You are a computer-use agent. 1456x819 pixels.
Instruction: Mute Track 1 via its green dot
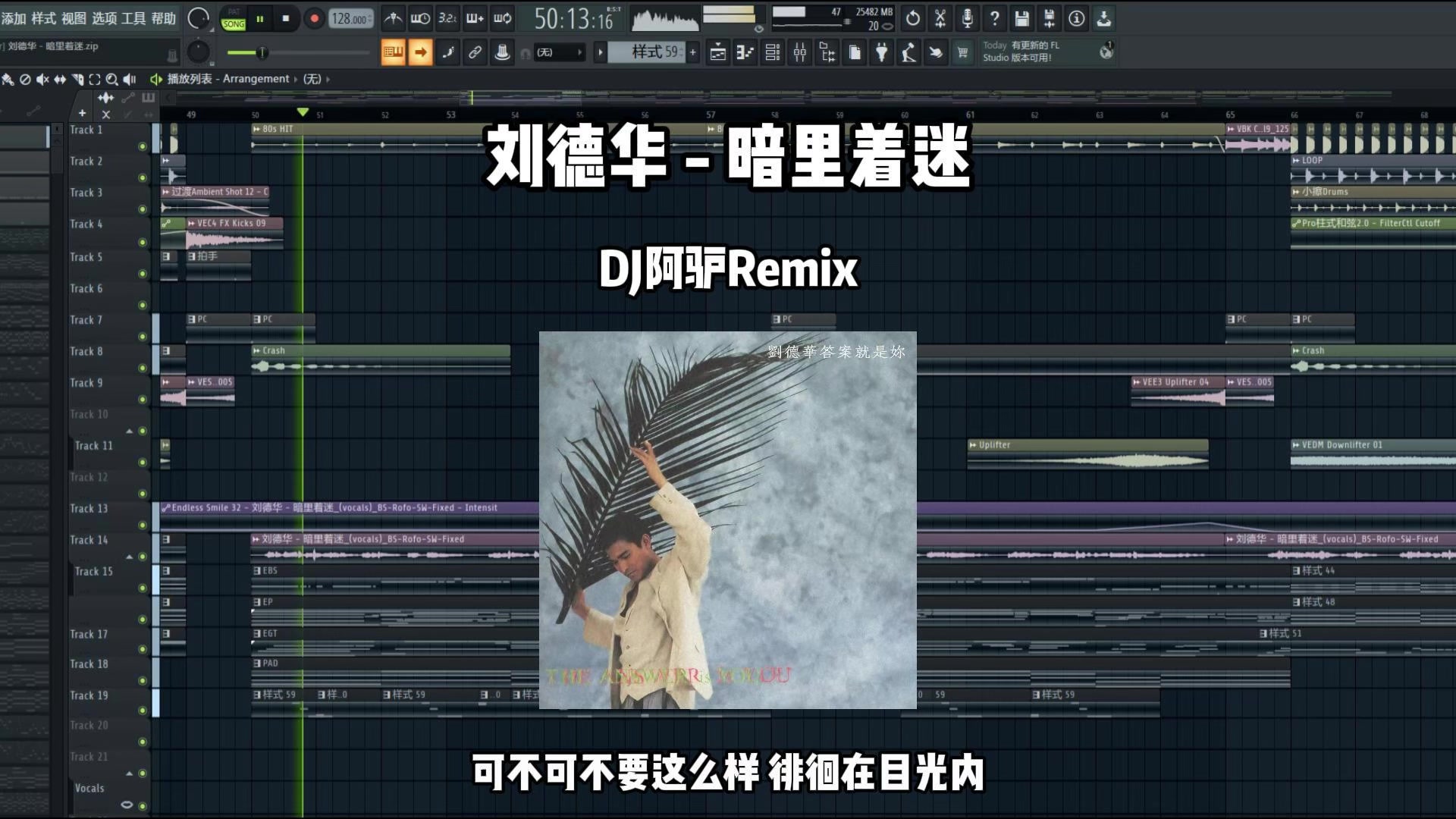143,146
